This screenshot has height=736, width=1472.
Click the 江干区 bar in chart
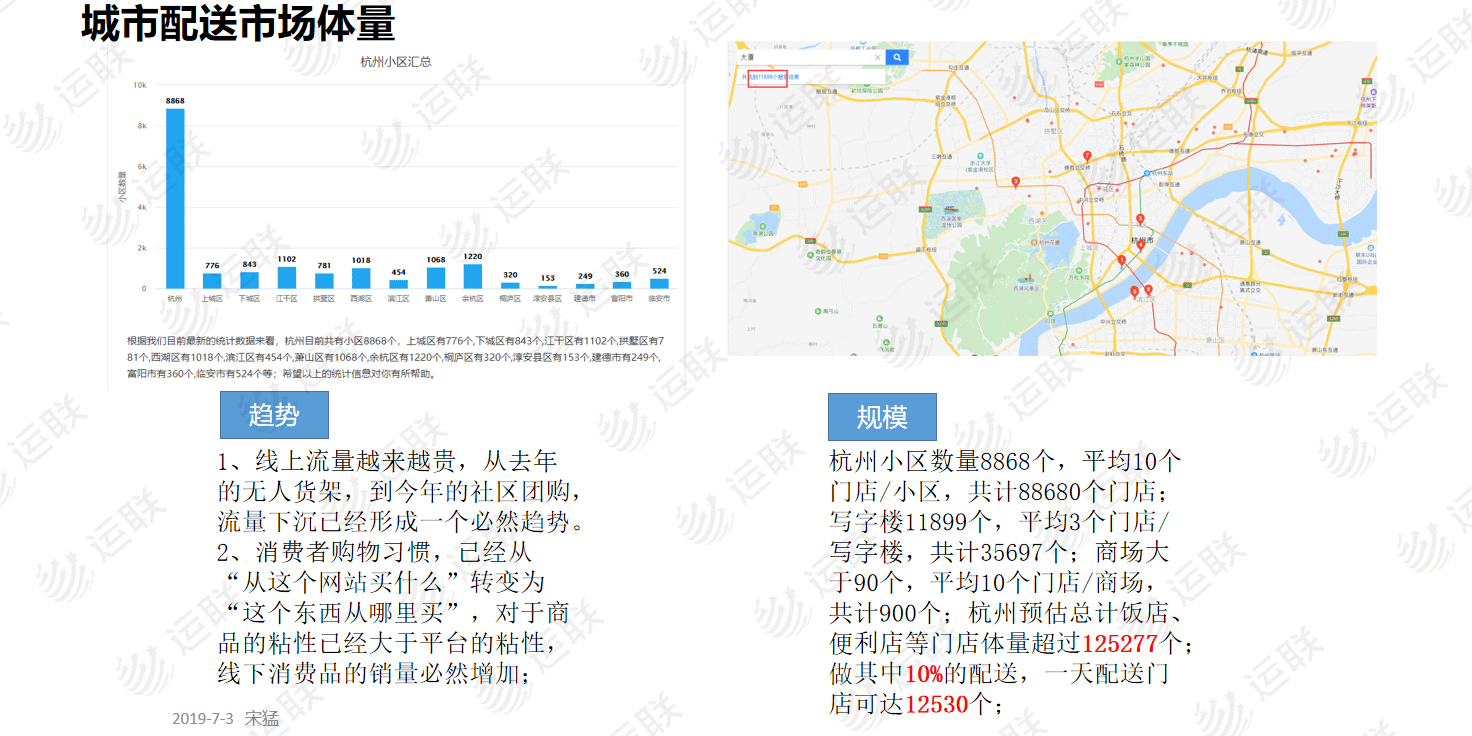(x=286, y=278)
